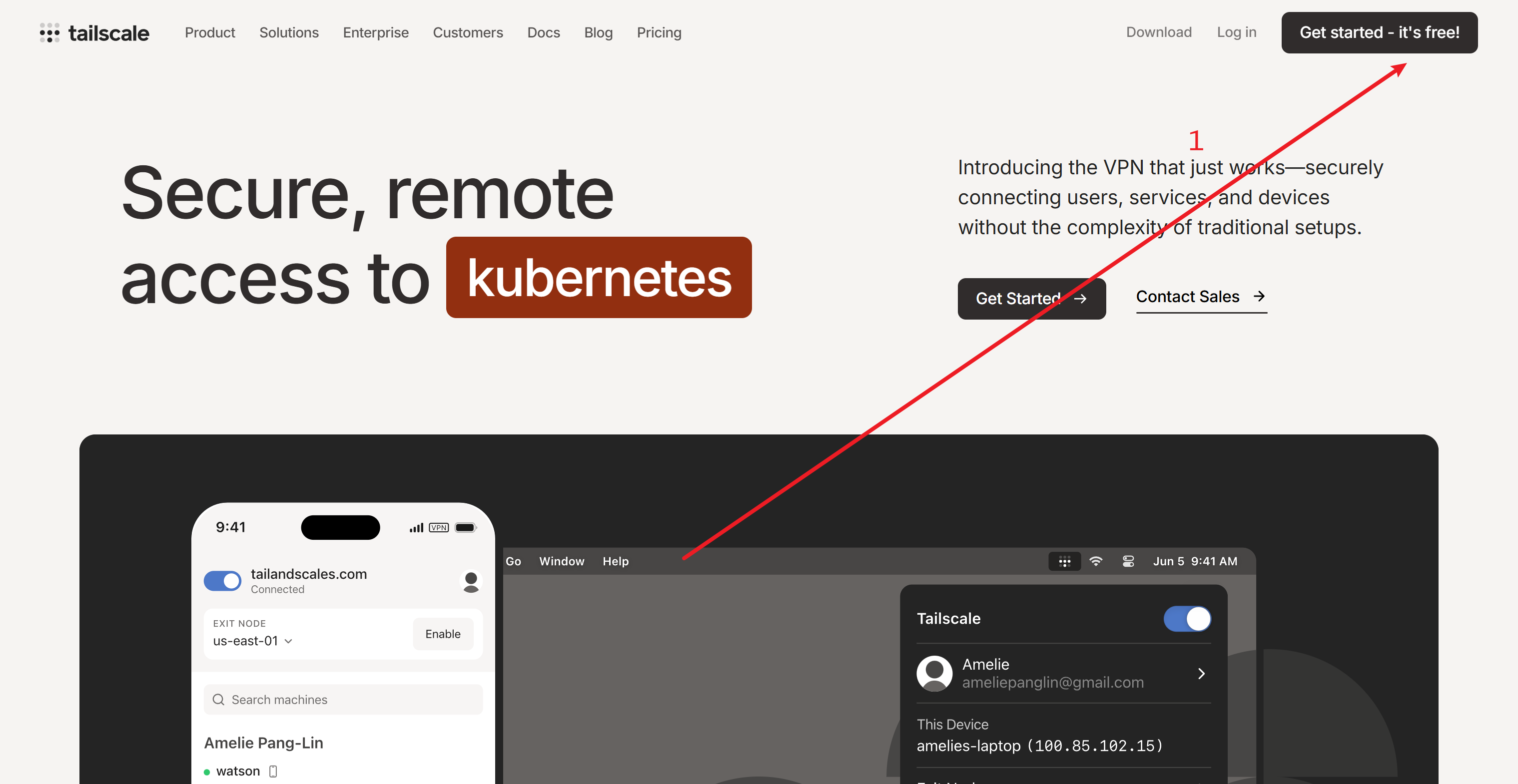Click the 9:41 time on phone
This screenshot has width=1518, height=784.
click(x=230, y=527)
